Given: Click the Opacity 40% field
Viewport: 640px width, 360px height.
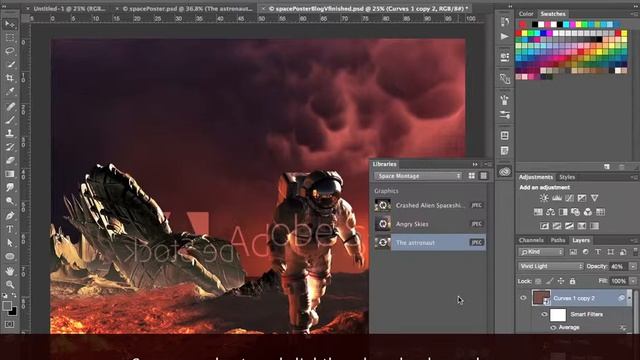Looking at the screenshot, I should tap(618, 266).
